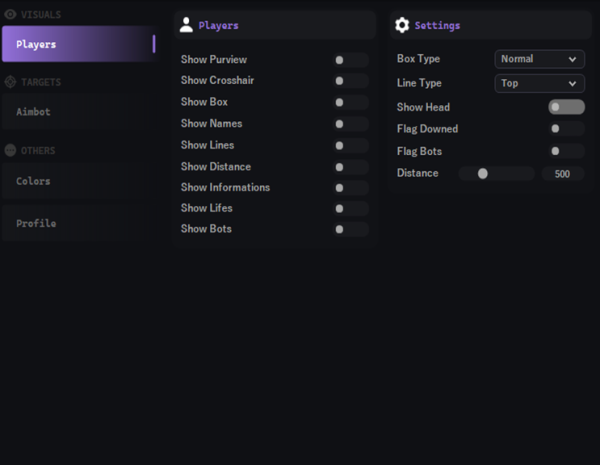Click the person icon in Players header

click(x=186, y=25)
